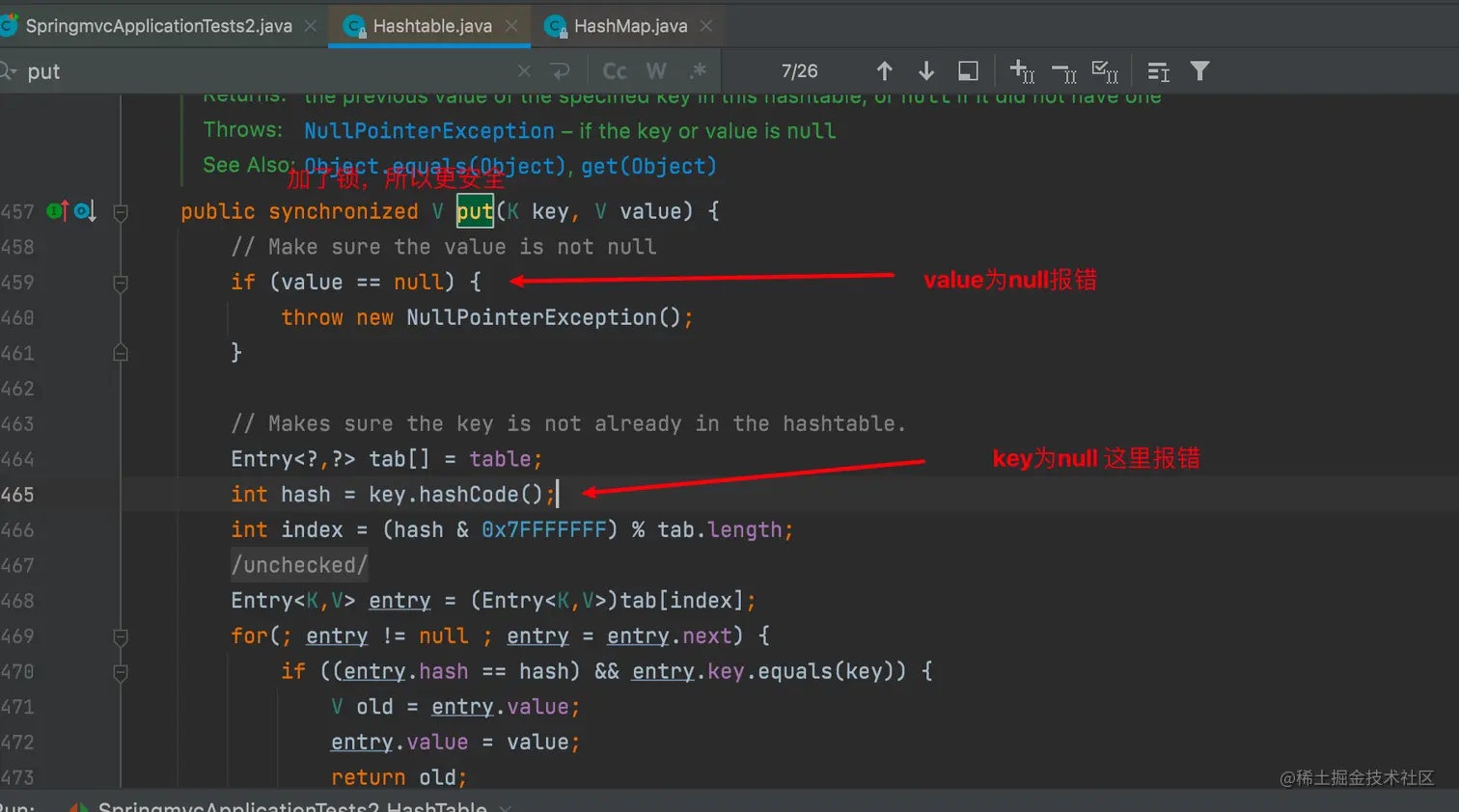Click line number 465 in the gutter

pyautogui.click(x=17, y=495)
